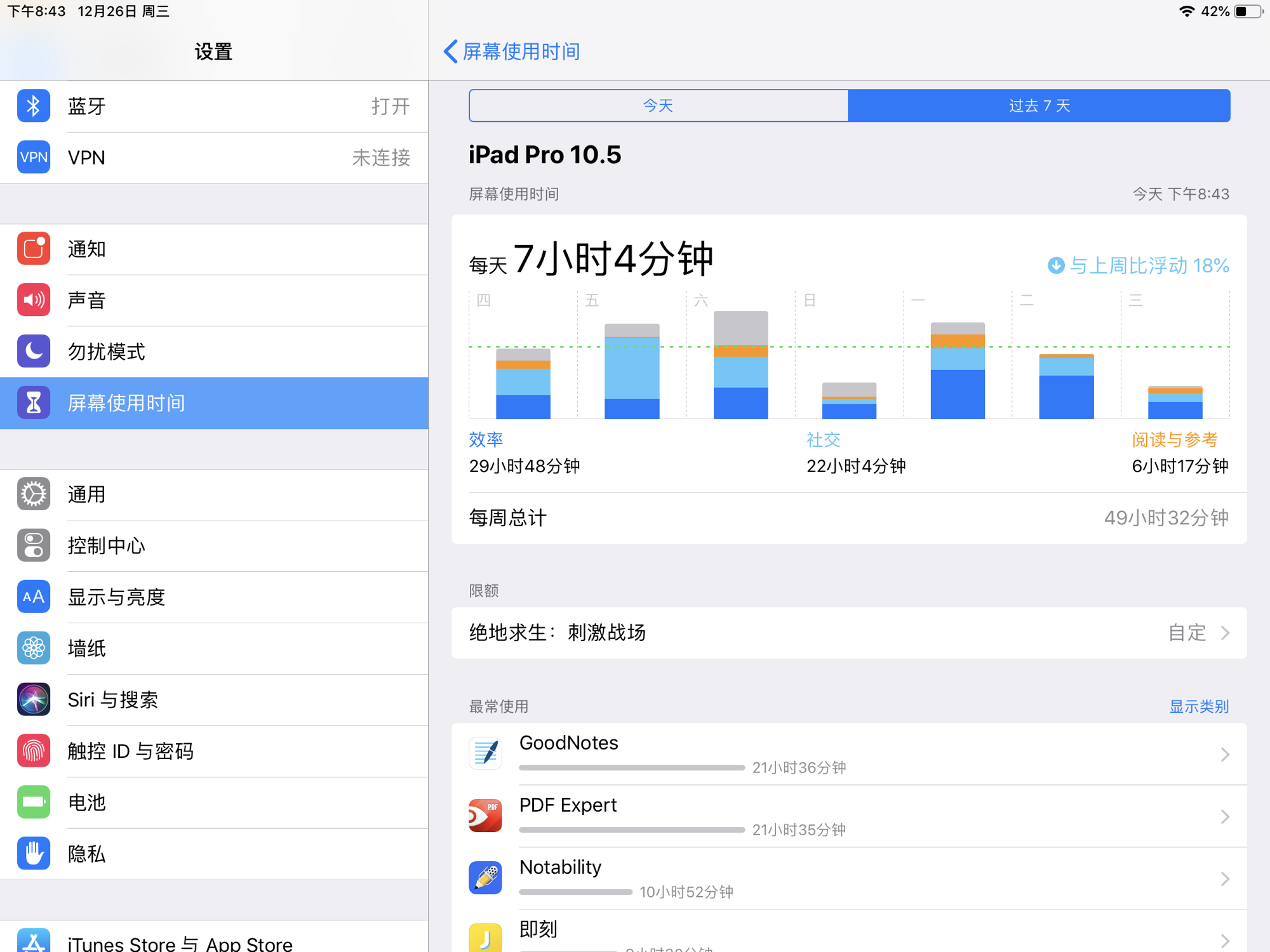Tap the Bluetooth icon in sidebar
The width and height of the screenshot is (1270, 952).
[34, 106]
